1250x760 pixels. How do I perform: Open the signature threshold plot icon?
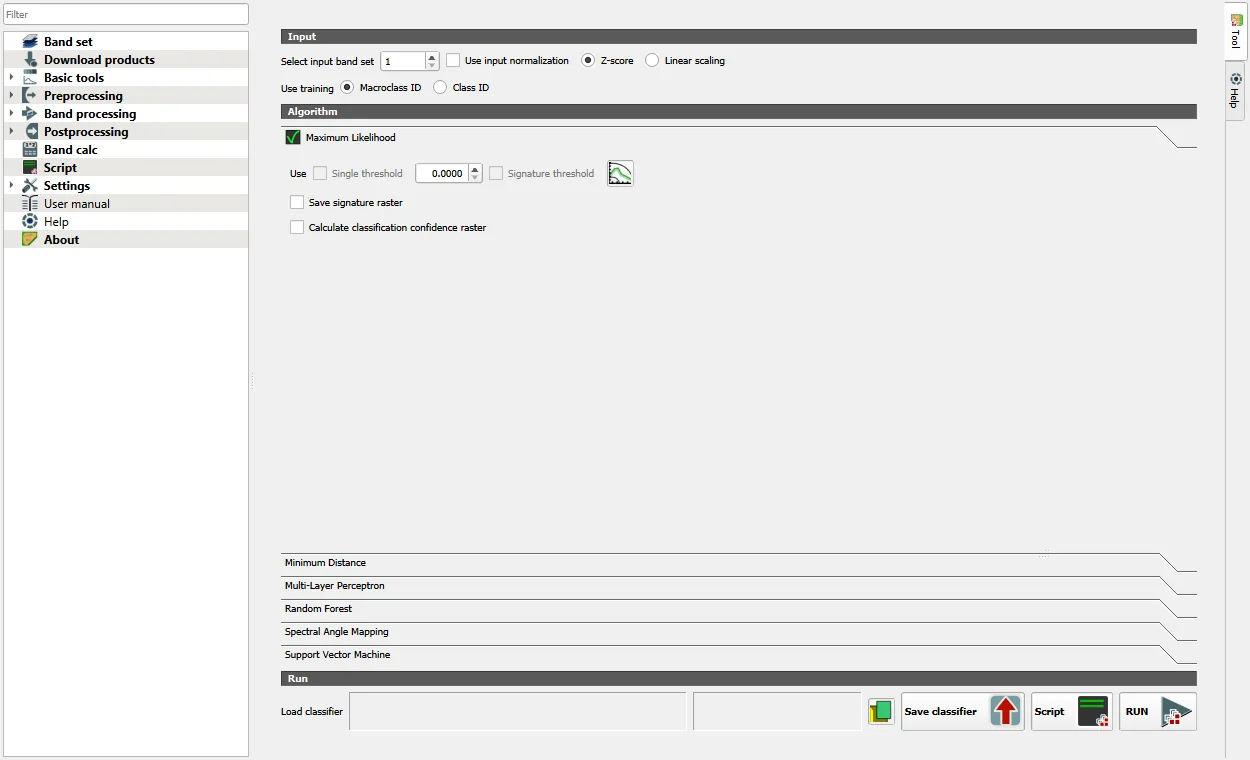[620, 174]
